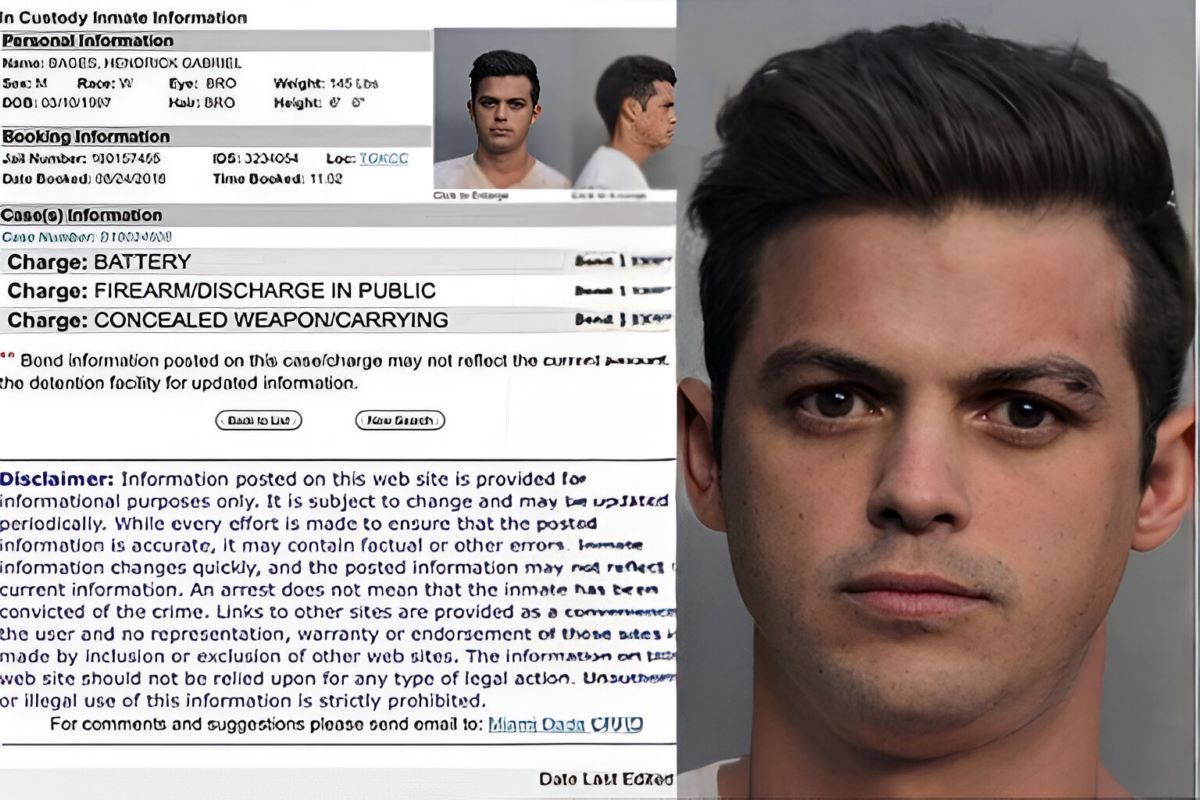Open the Miami Dade email link
1200x800 pixels.
(565, 724)
